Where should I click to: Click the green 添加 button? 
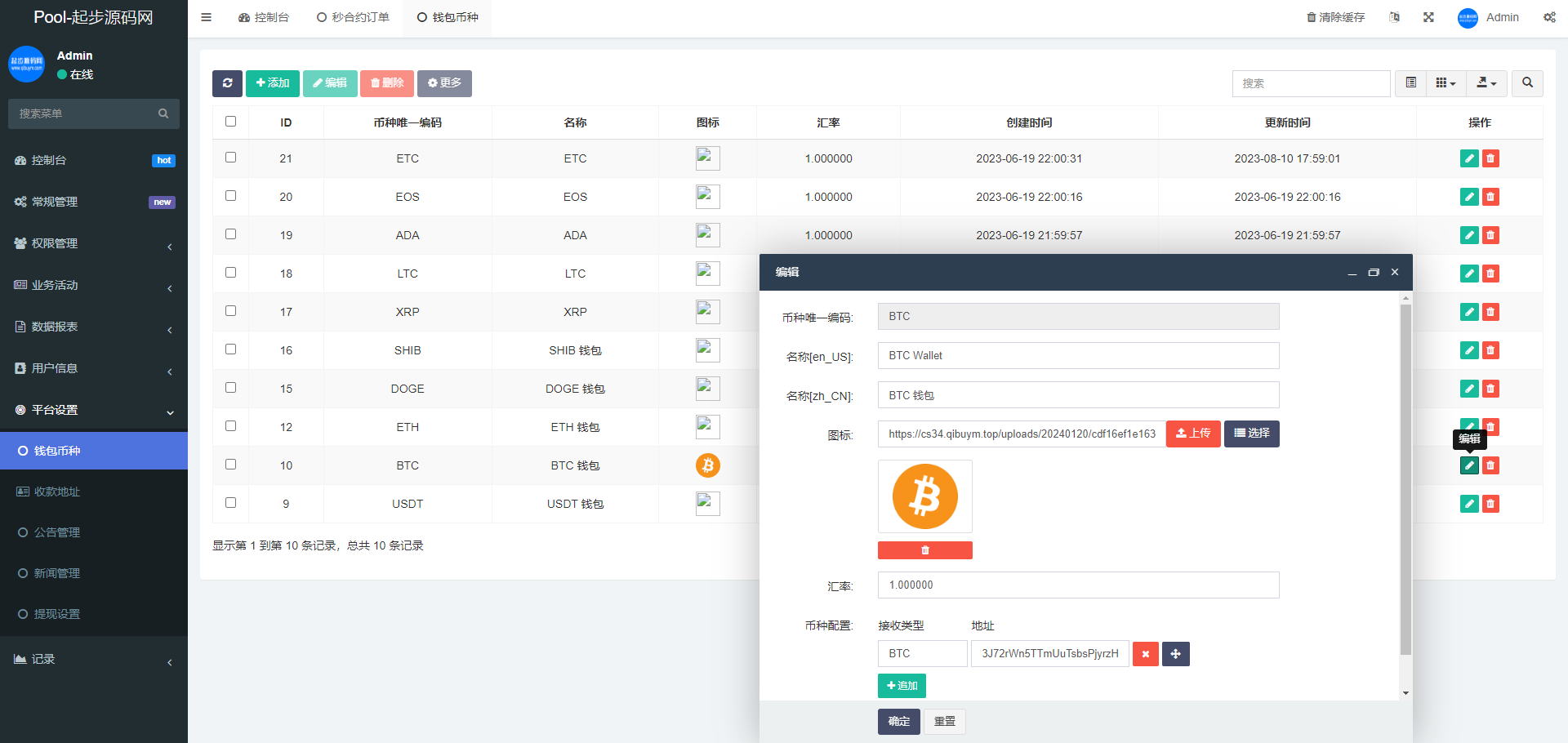click(x=273, y=83)
